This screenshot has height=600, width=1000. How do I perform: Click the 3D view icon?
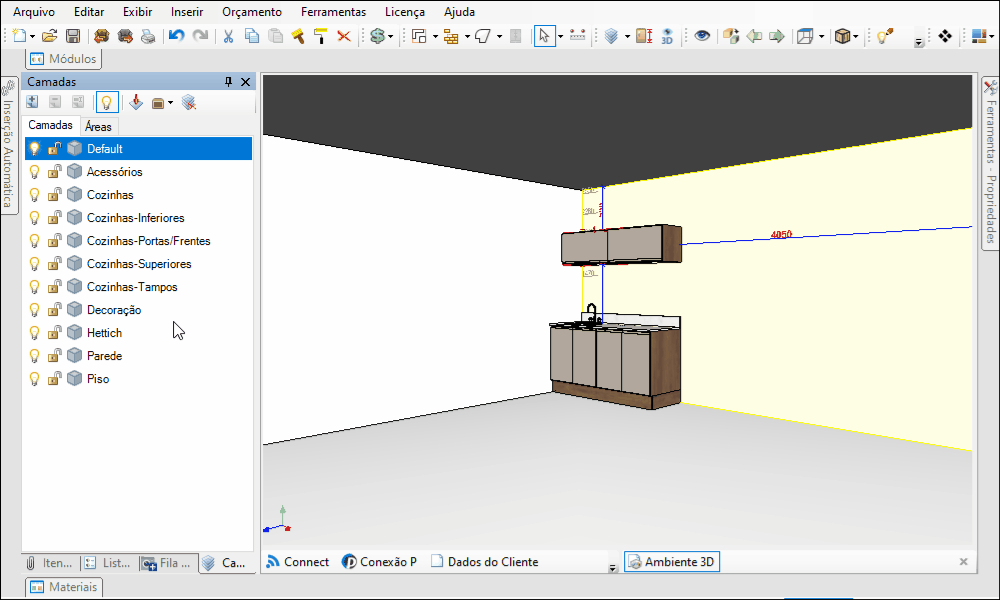[667, 36]
